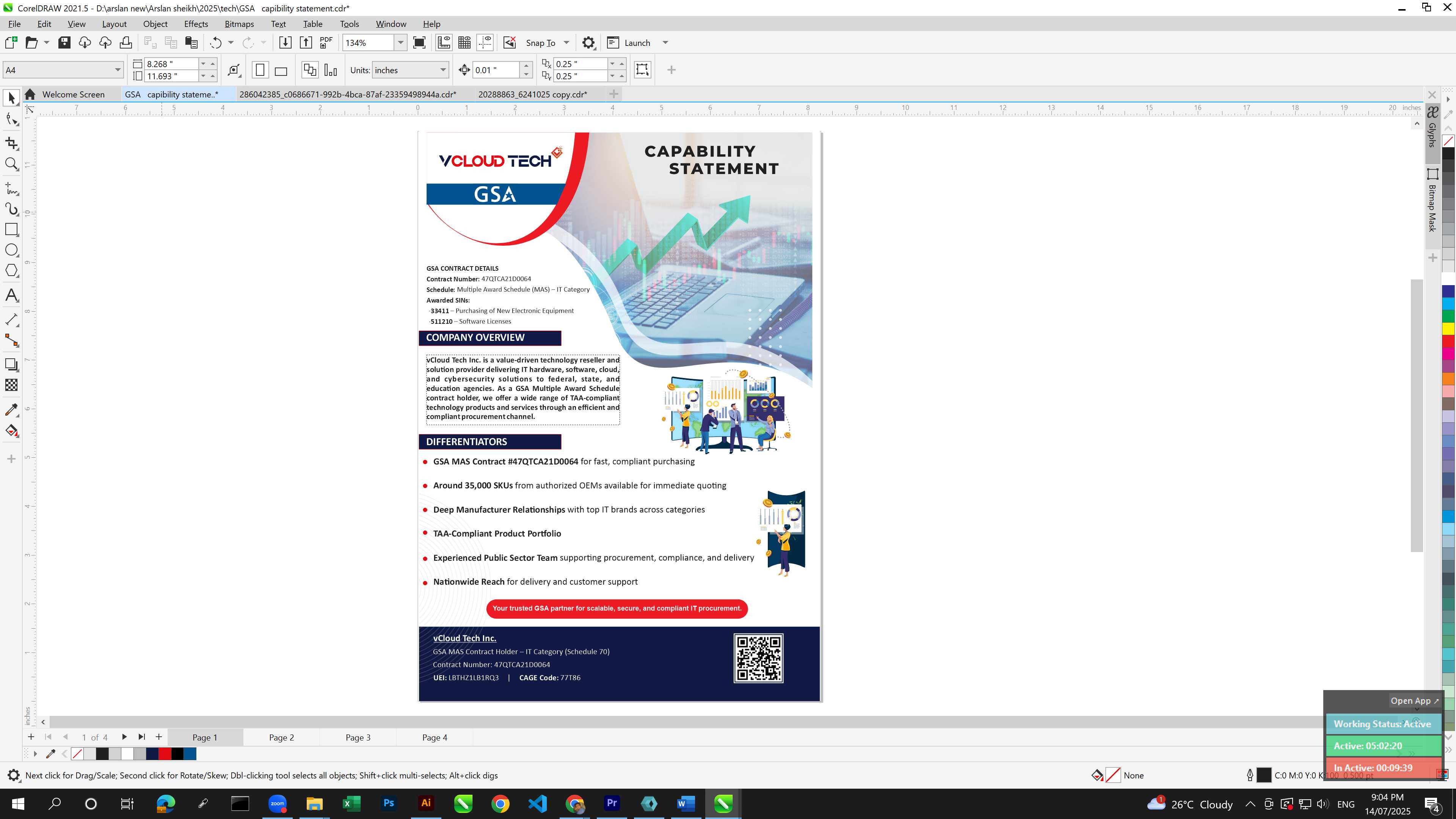
Task: Select the Connector tool
Action: 11,340
